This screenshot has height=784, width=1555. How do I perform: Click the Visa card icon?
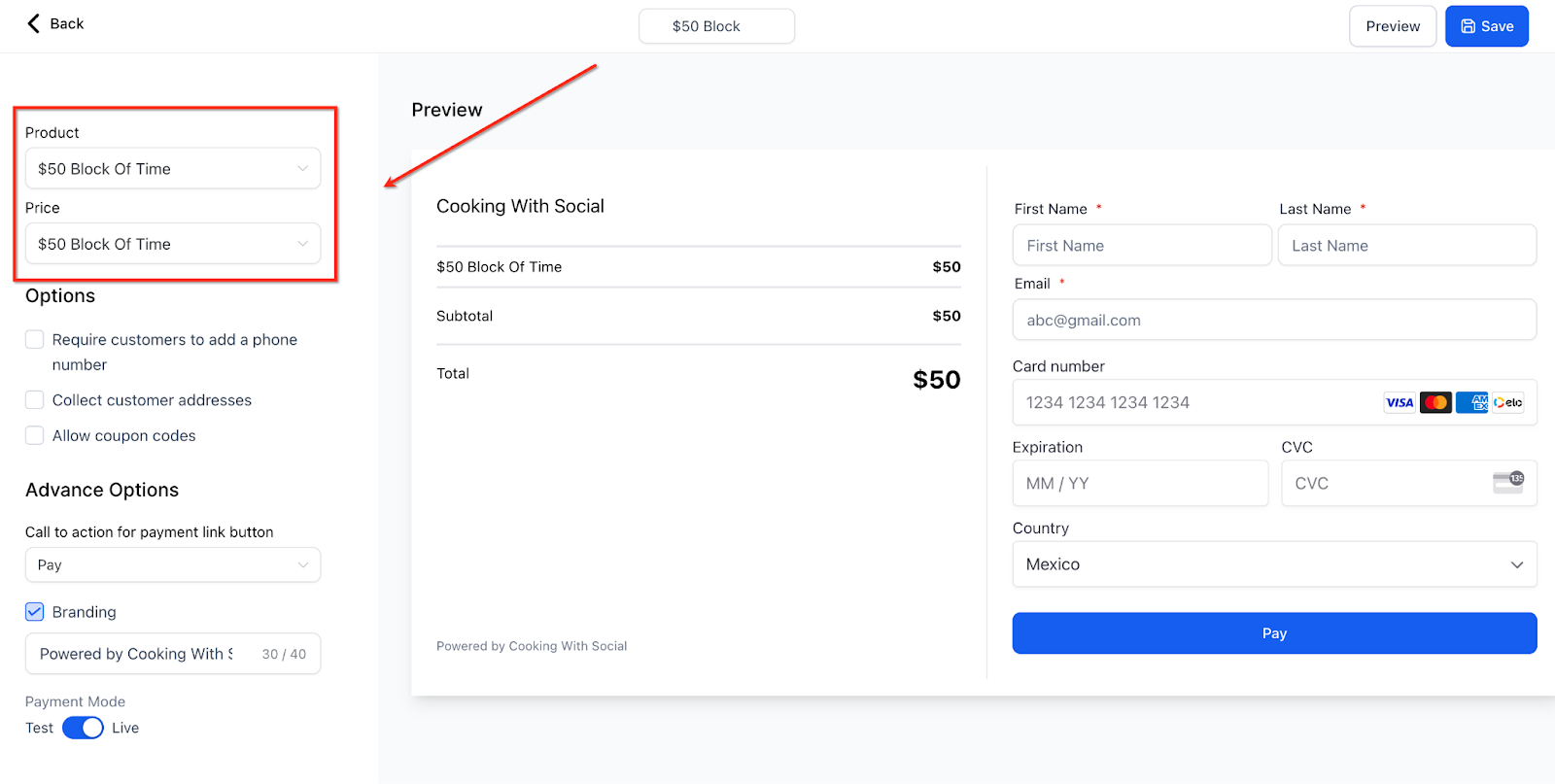[x=1399, y=402]
